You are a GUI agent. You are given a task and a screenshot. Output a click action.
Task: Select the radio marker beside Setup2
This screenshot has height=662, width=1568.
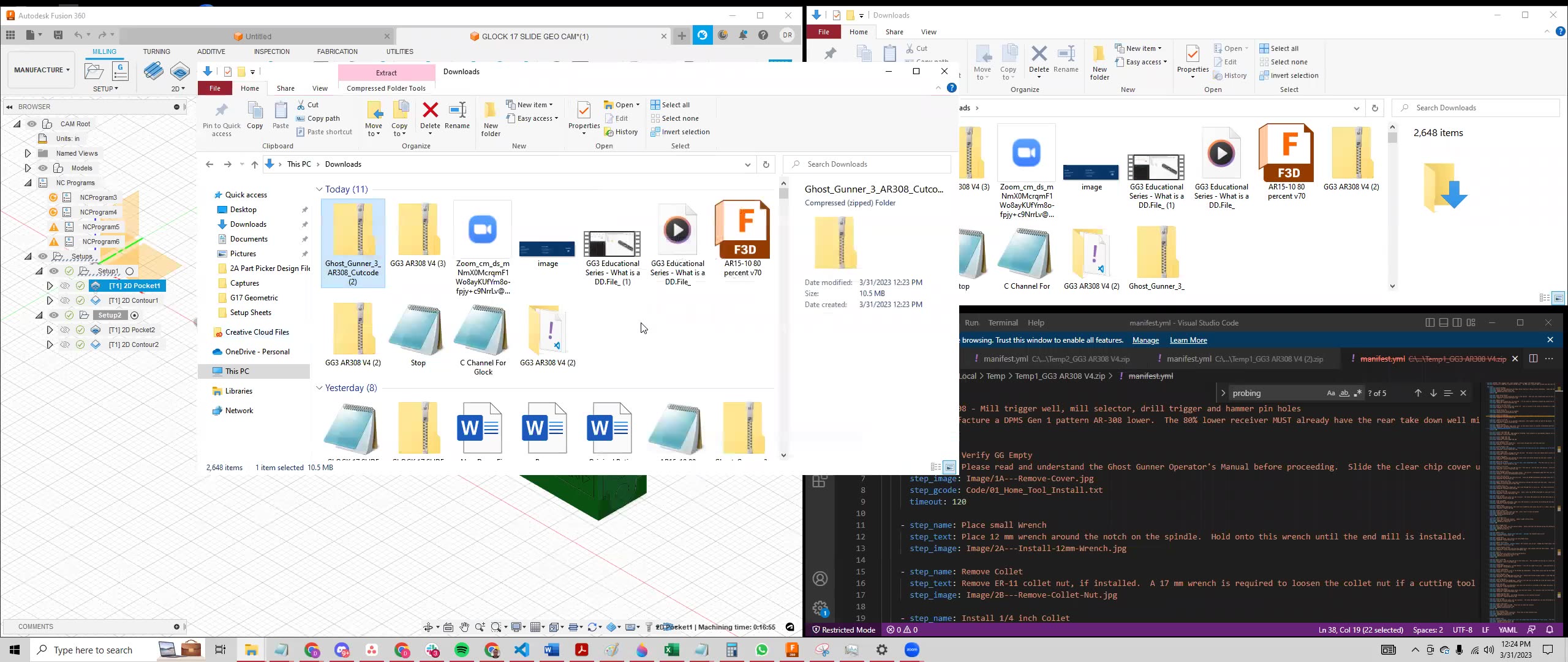tap(134, 315)
